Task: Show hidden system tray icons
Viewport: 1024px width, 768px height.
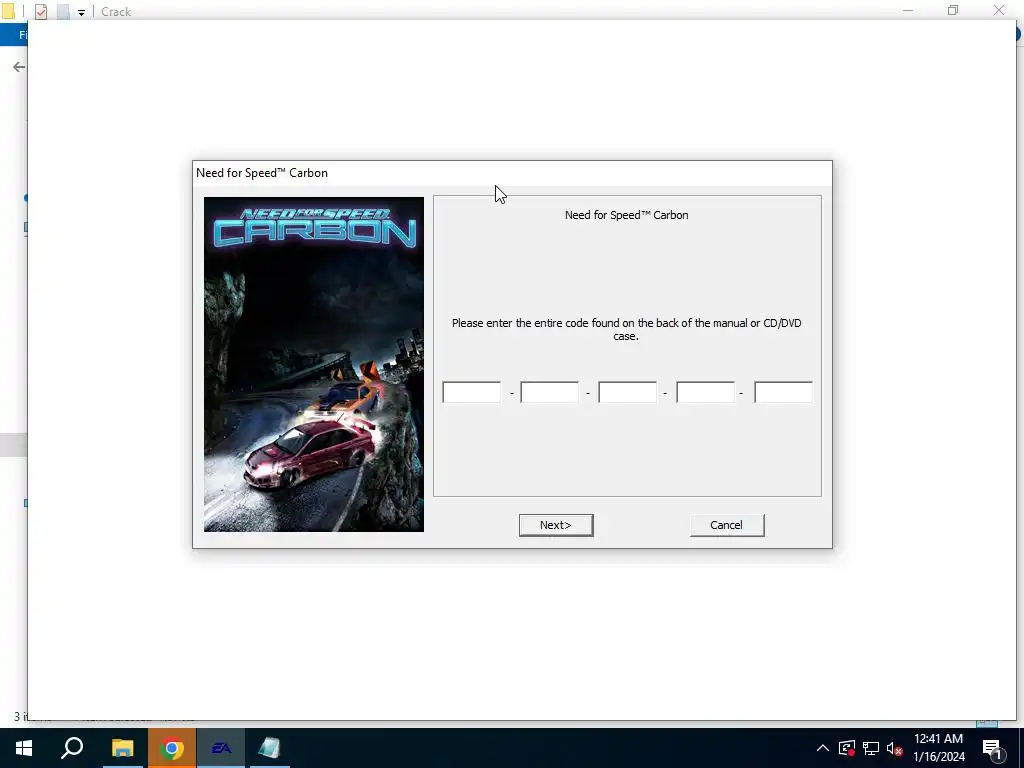Action: pyautogui.click(x=823, y=748)
